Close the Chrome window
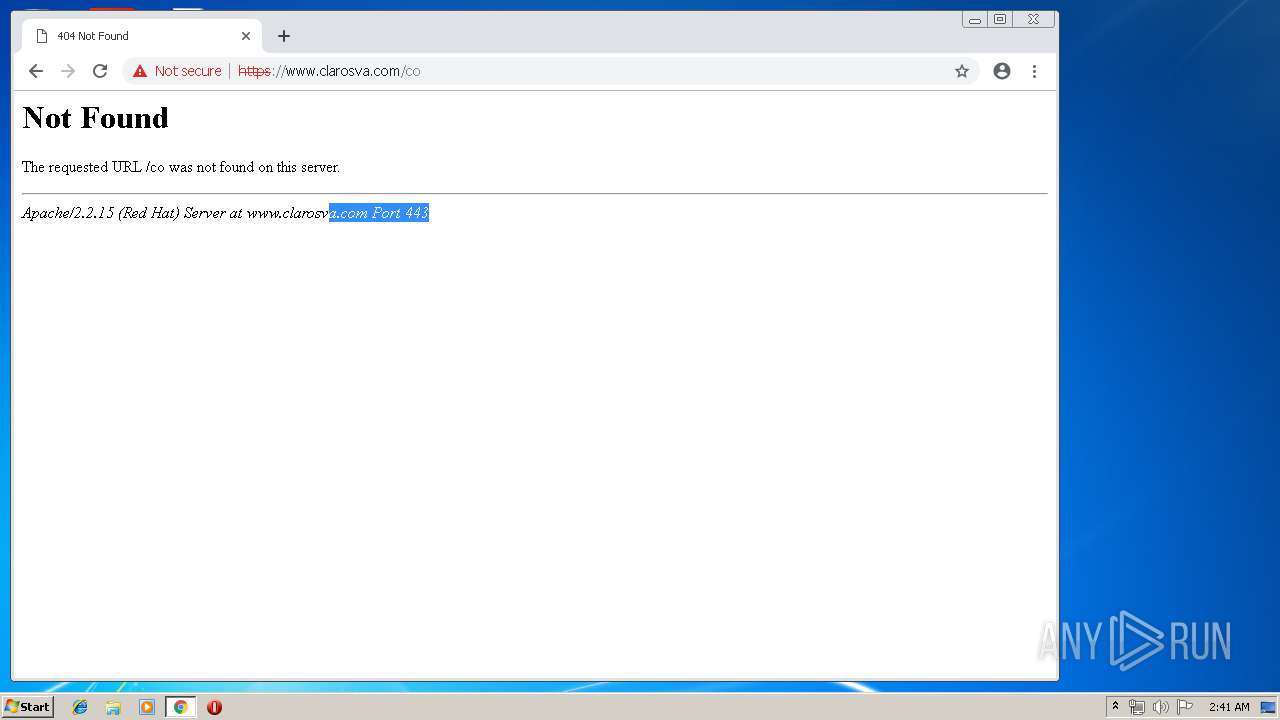The image size is (1280, 720). pyautogui.click(x=1033, y=19)
